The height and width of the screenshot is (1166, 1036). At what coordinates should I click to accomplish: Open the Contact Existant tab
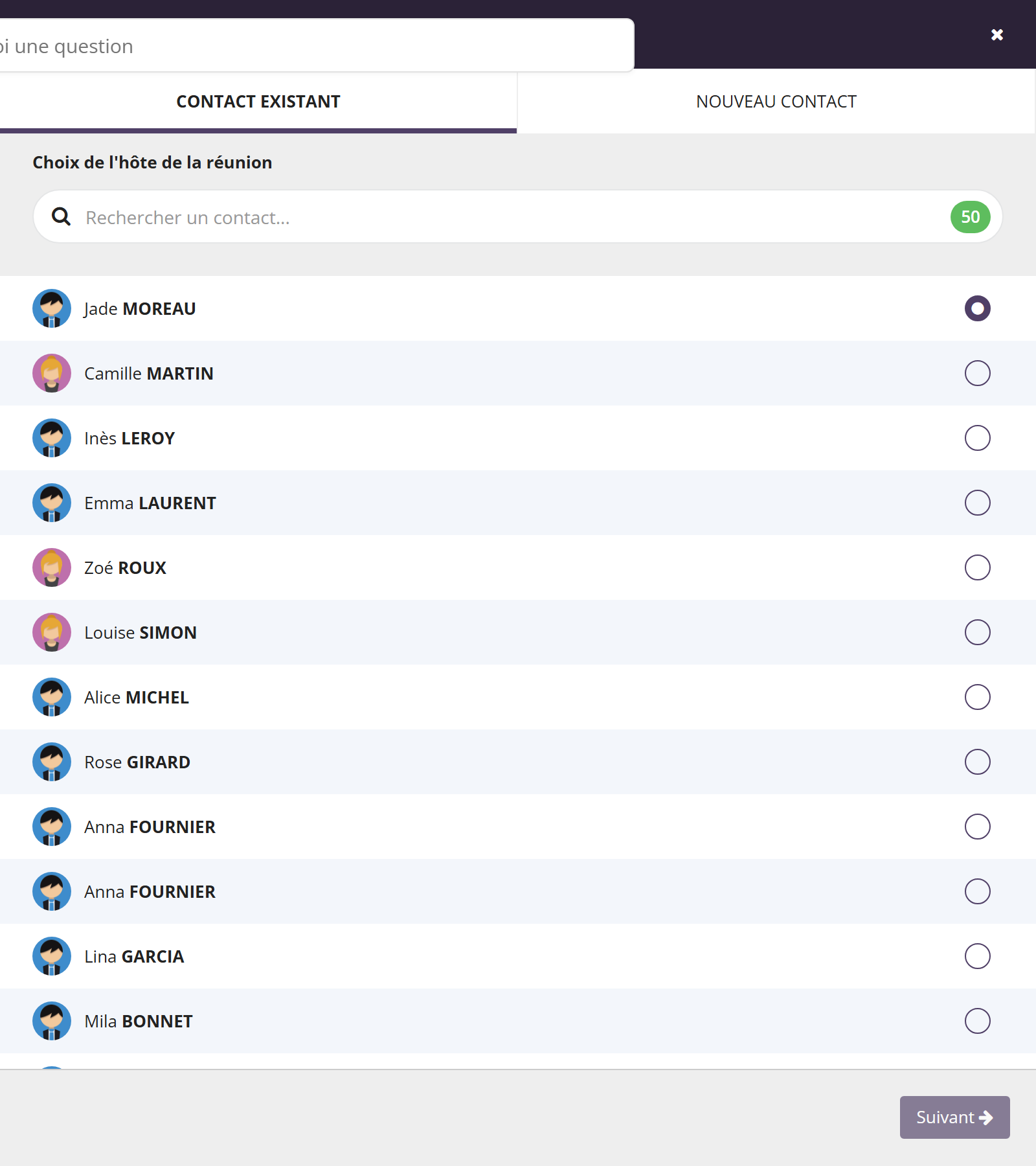pyautogui.click(x=258, y=102)
